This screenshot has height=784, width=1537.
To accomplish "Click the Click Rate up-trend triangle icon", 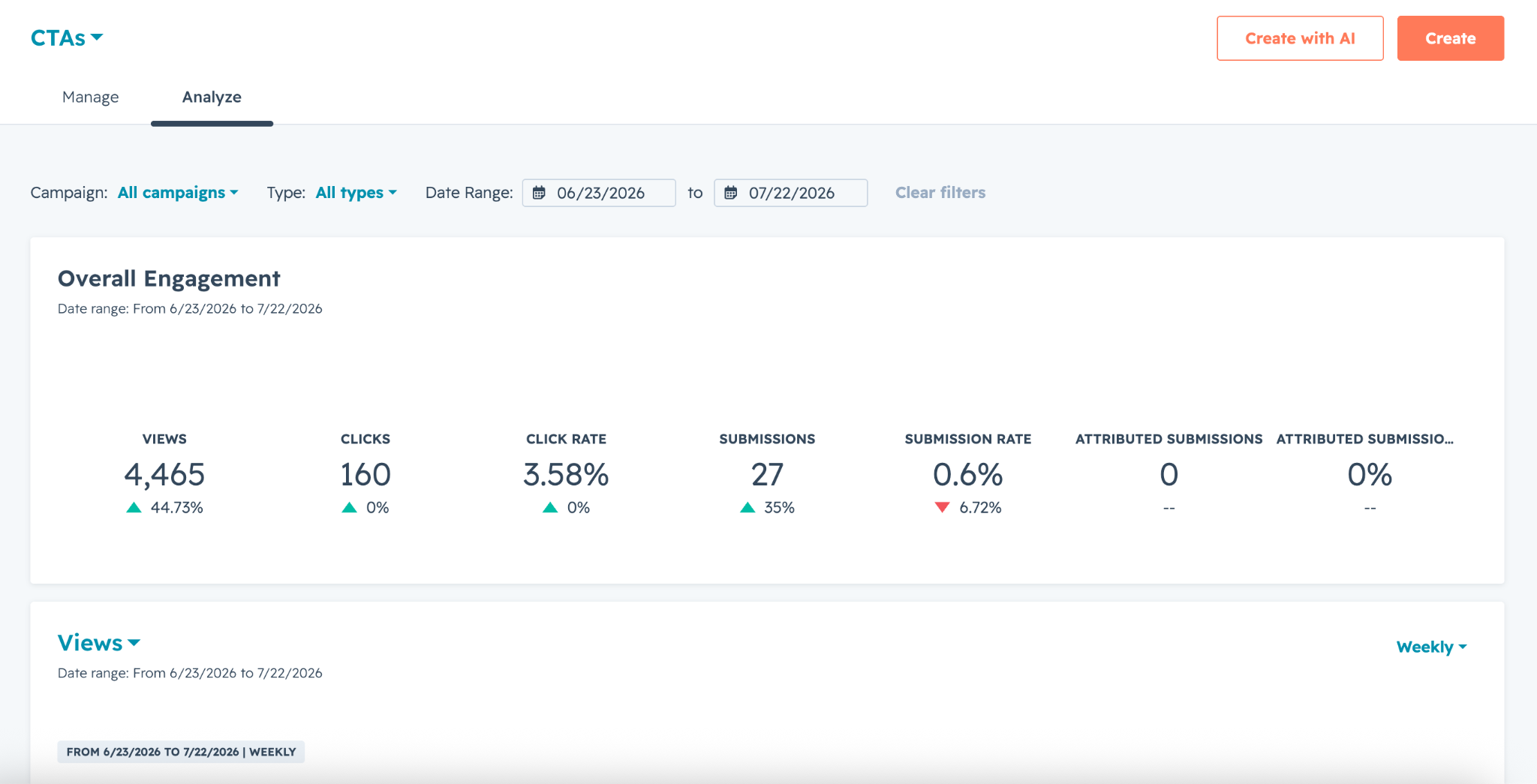I will (550, 508).
